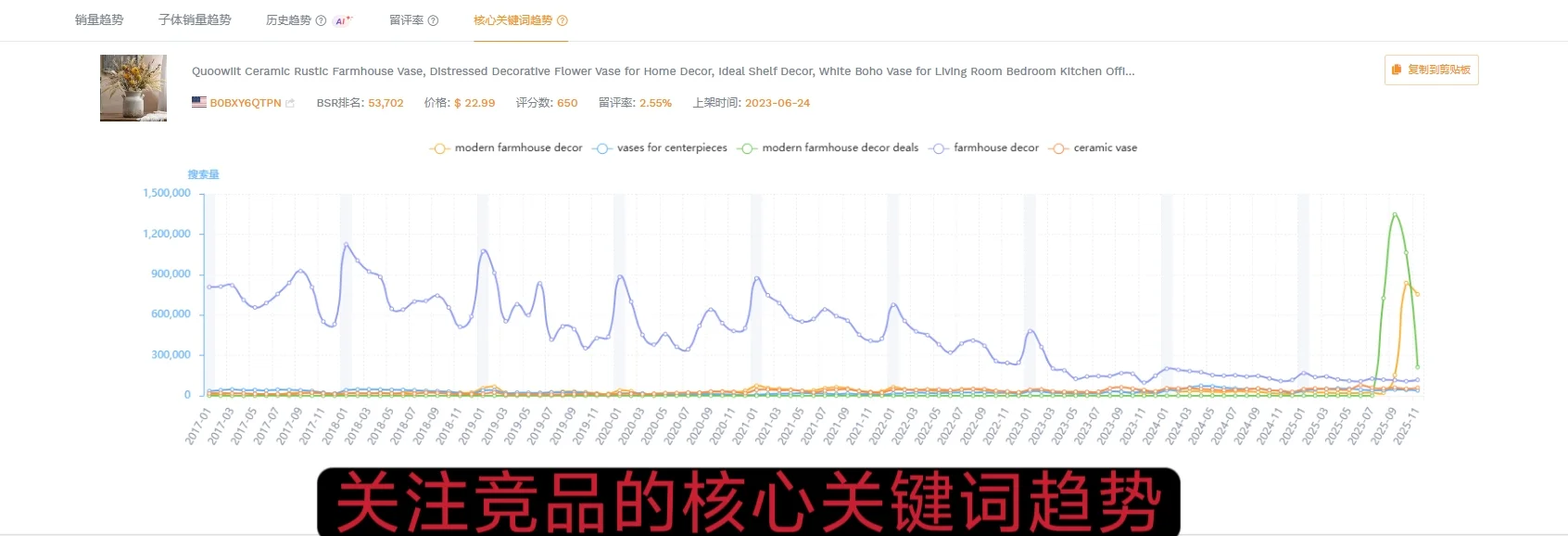The image size is (1568, 536).
Task: Click the review rate 2.55%
Action: [x=655, y=103]
